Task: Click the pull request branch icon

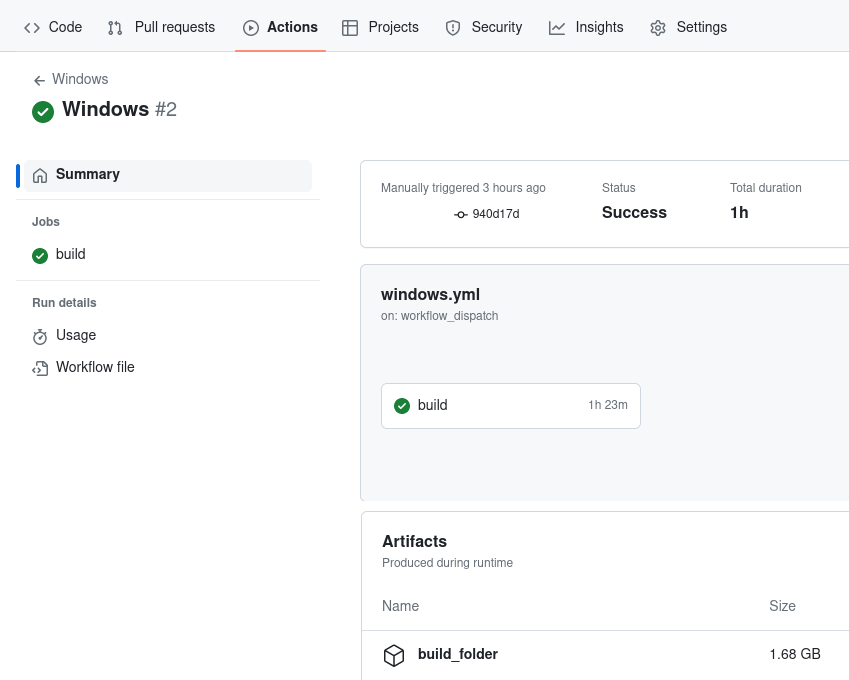Action: coord(115,28)
